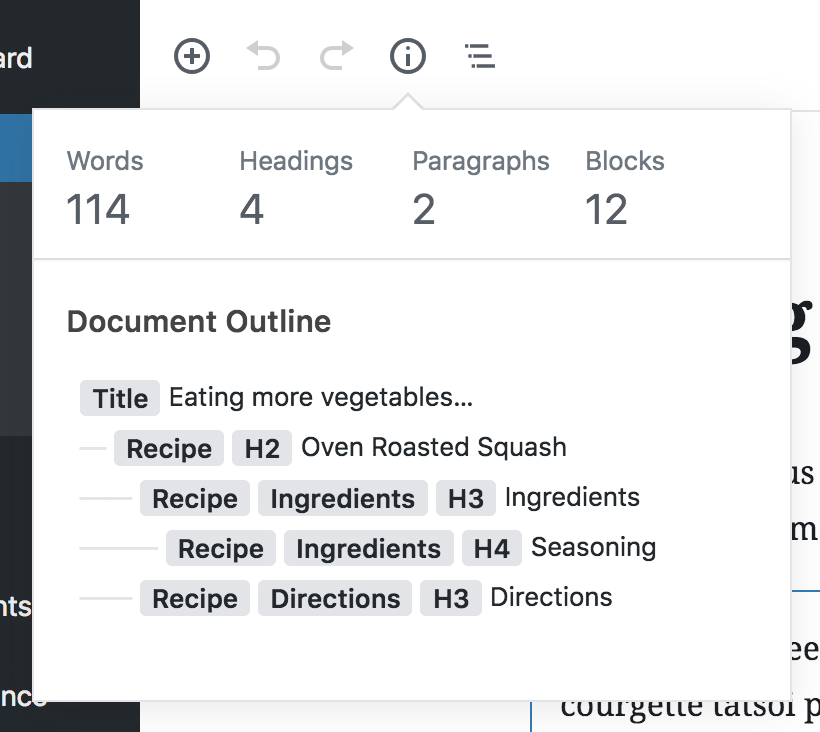Click the H2 level badge
The width and height of the screenshot is (820, 732).
pyautogui.click(x=261, y=448)
